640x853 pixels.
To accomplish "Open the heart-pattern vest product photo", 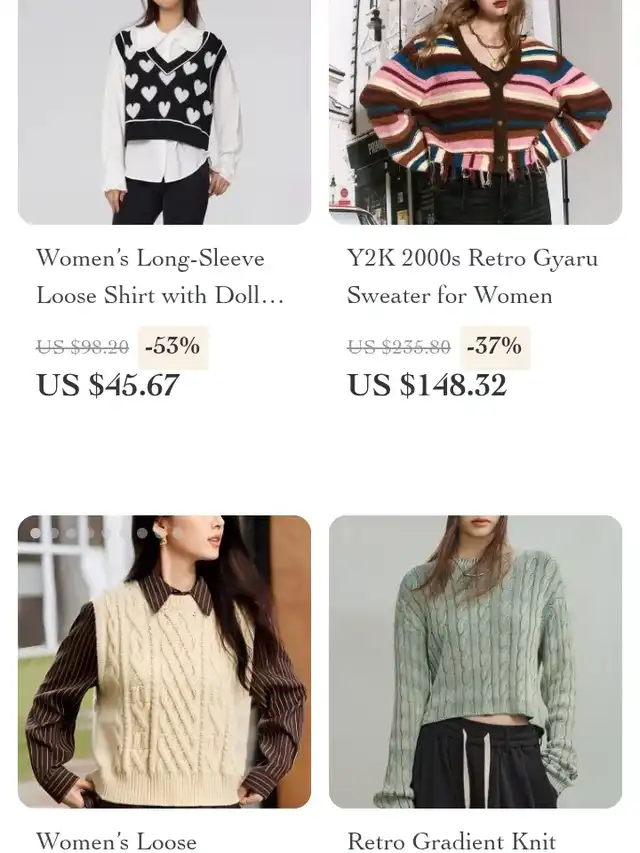I will click(x=164, y=112).
